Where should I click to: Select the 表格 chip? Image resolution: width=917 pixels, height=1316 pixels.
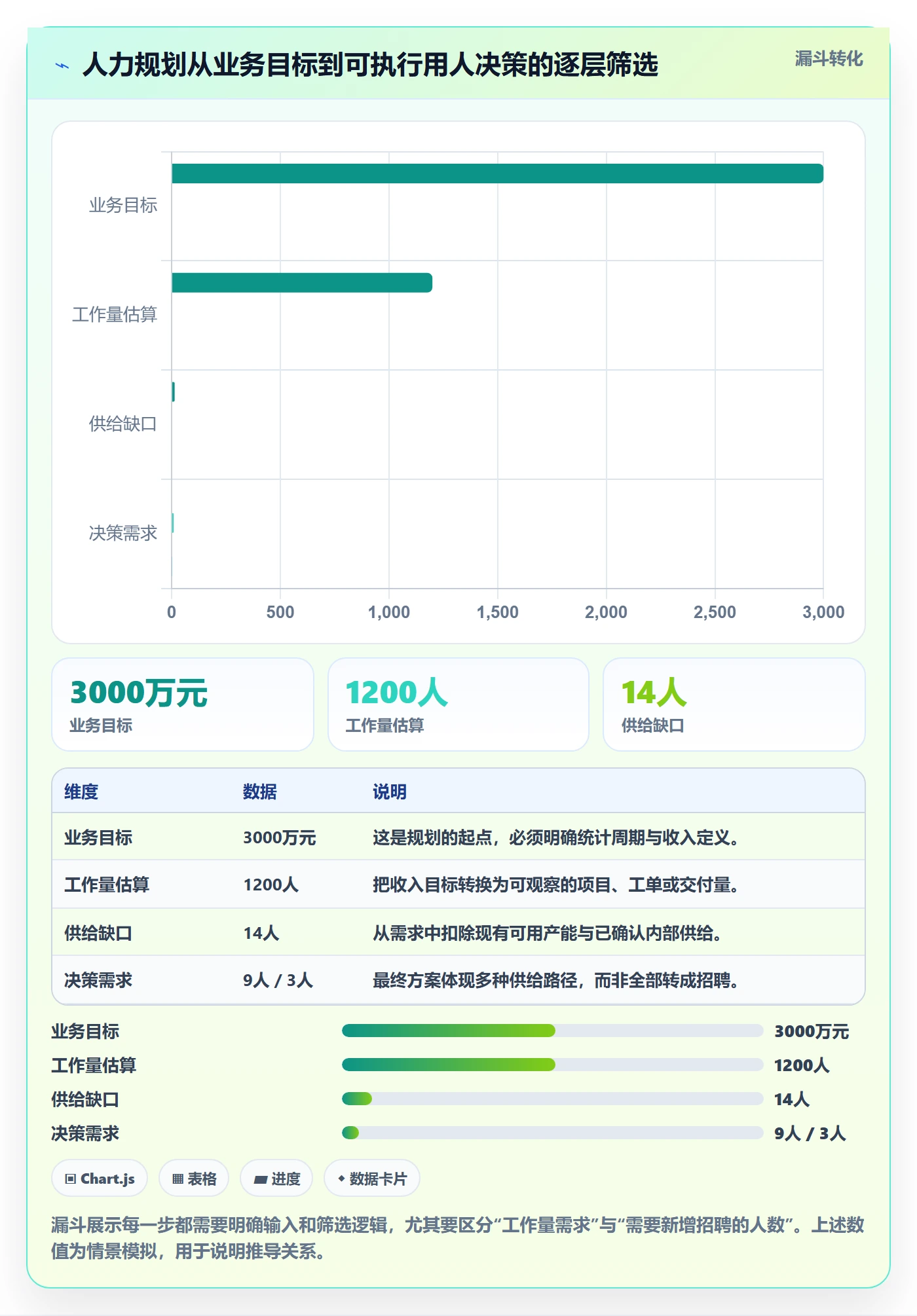(x=194, y=1179)
